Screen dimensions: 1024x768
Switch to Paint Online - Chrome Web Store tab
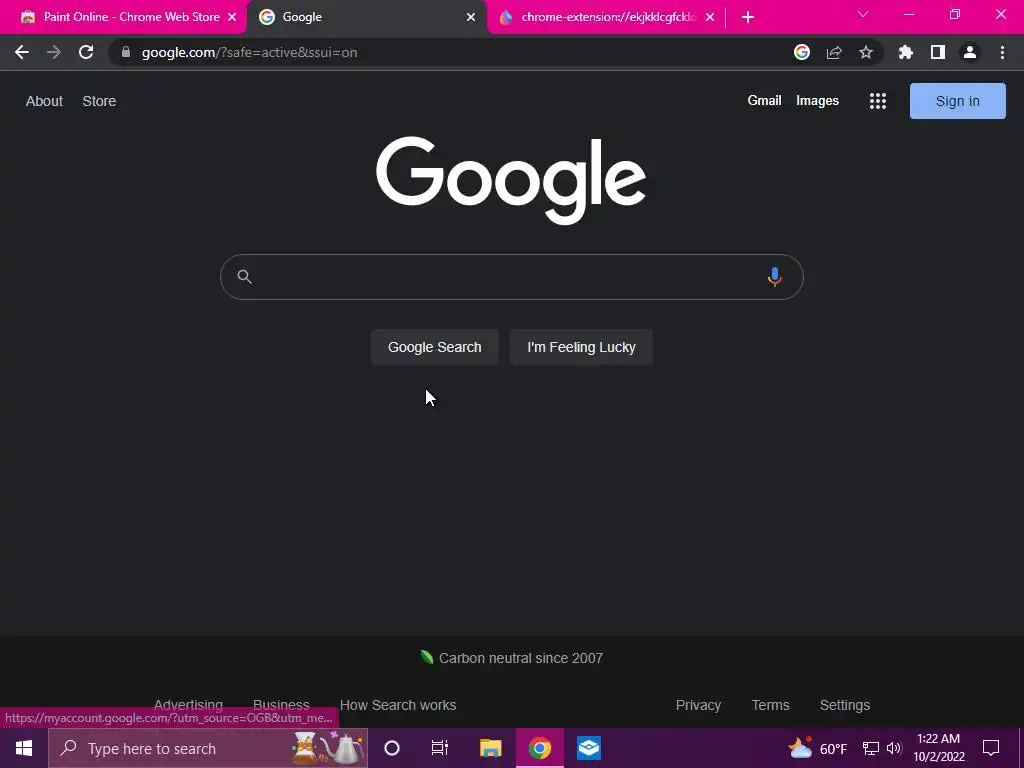click(123, 17)
